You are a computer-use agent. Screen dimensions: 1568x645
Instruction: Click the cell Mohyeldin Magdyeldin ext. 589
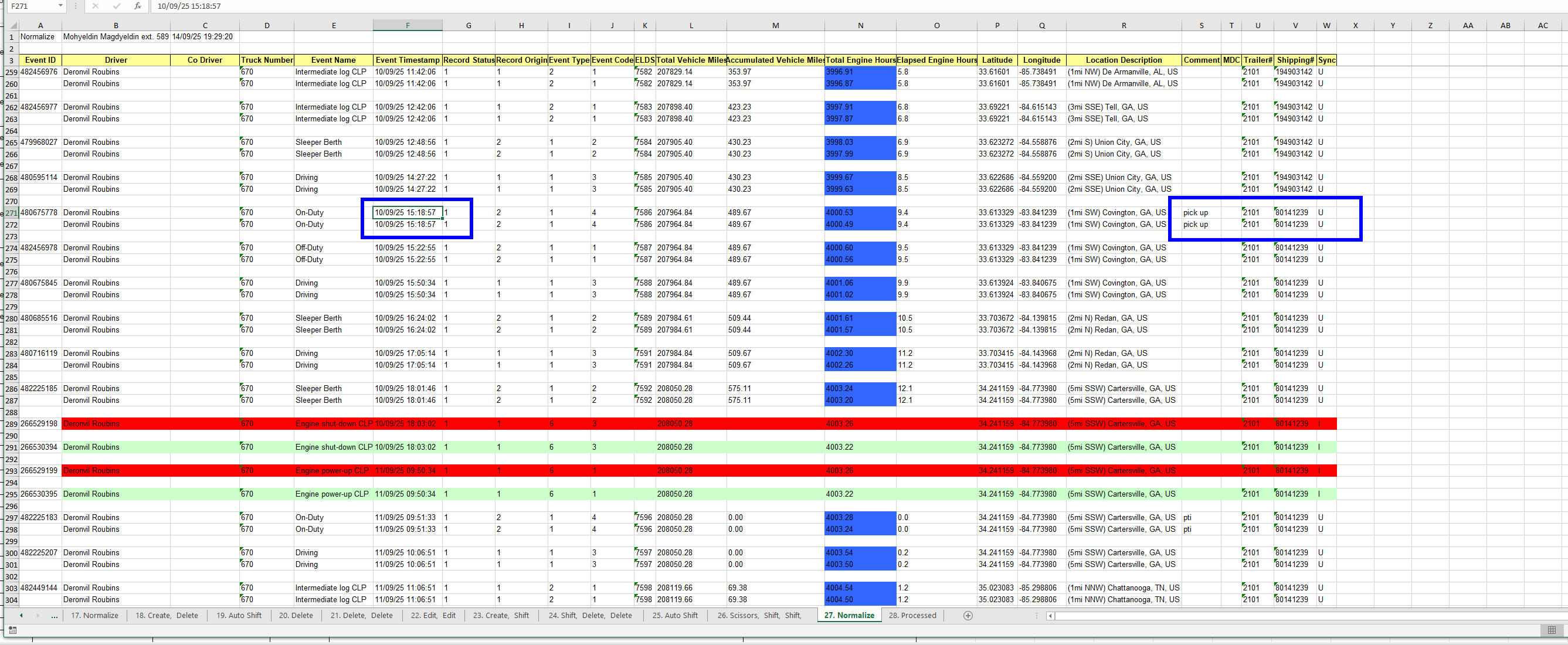tap(116, 36)
